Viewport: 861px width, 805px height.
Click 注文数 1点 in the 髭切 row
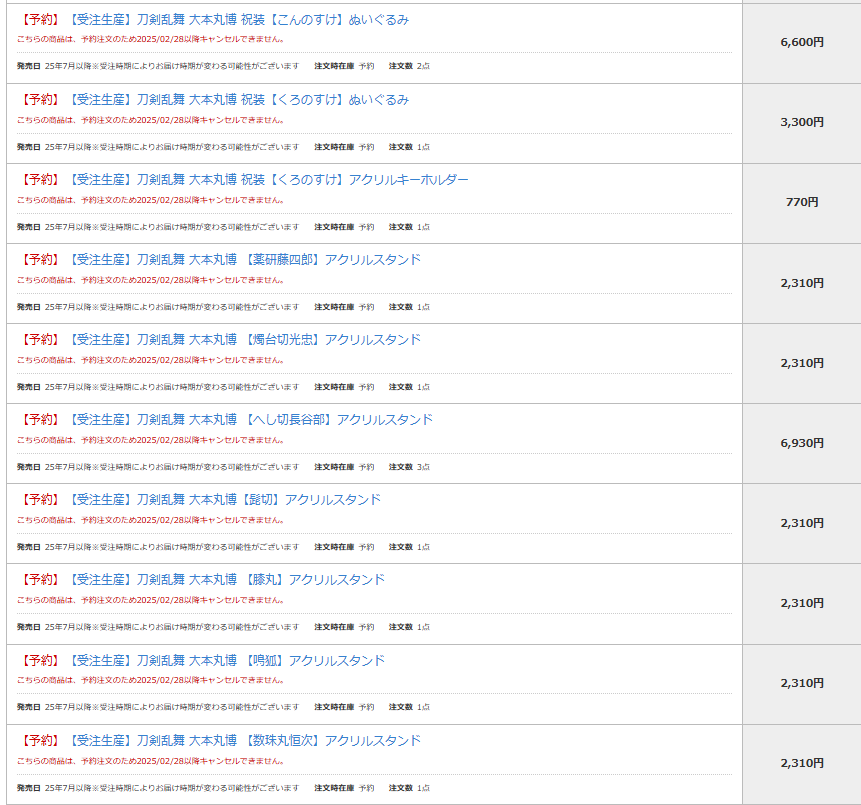[409, 547]
